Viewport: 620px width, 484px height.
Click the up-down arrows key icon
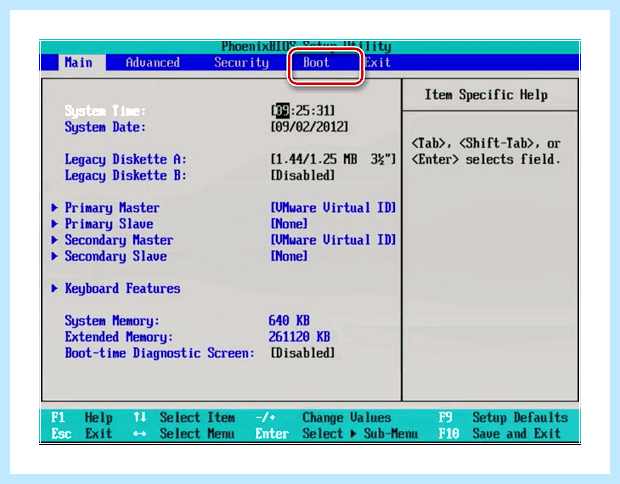[x=140, y=417]
